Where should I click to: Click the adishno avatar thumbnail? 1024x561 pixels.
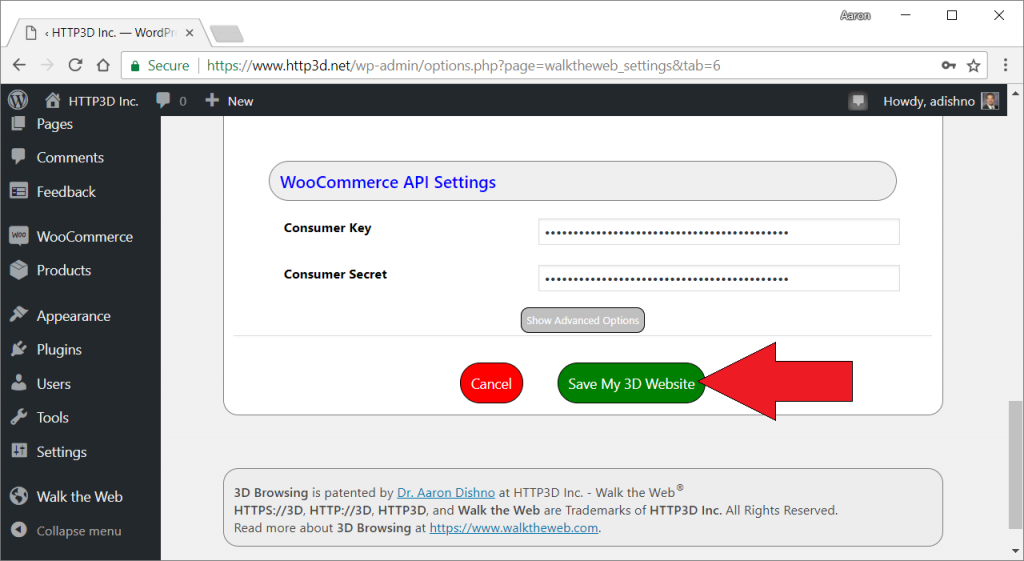tap(989, 101)
